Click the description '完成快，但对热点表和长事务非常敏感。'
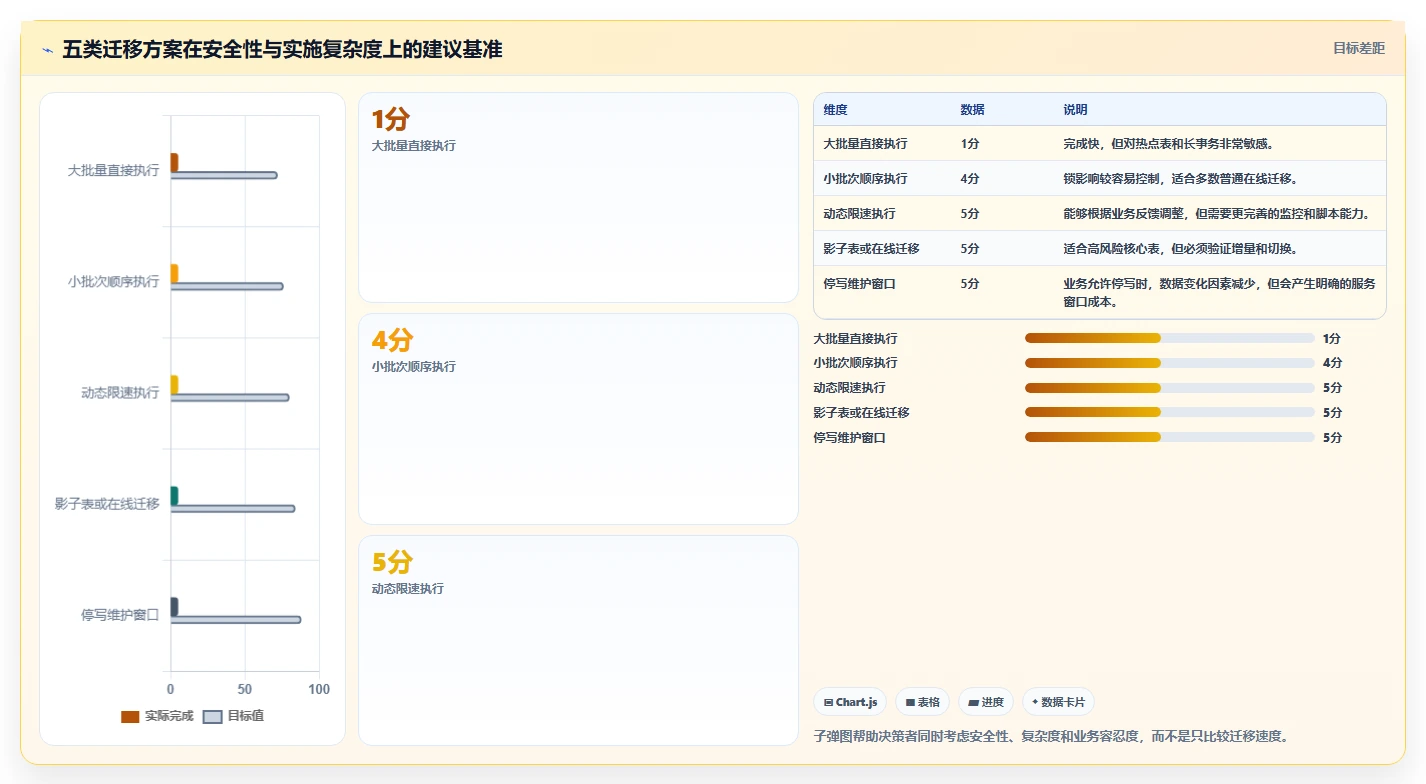This screenshot has width=1426, height=784. pyautogui.click(x=1168, y=144)
